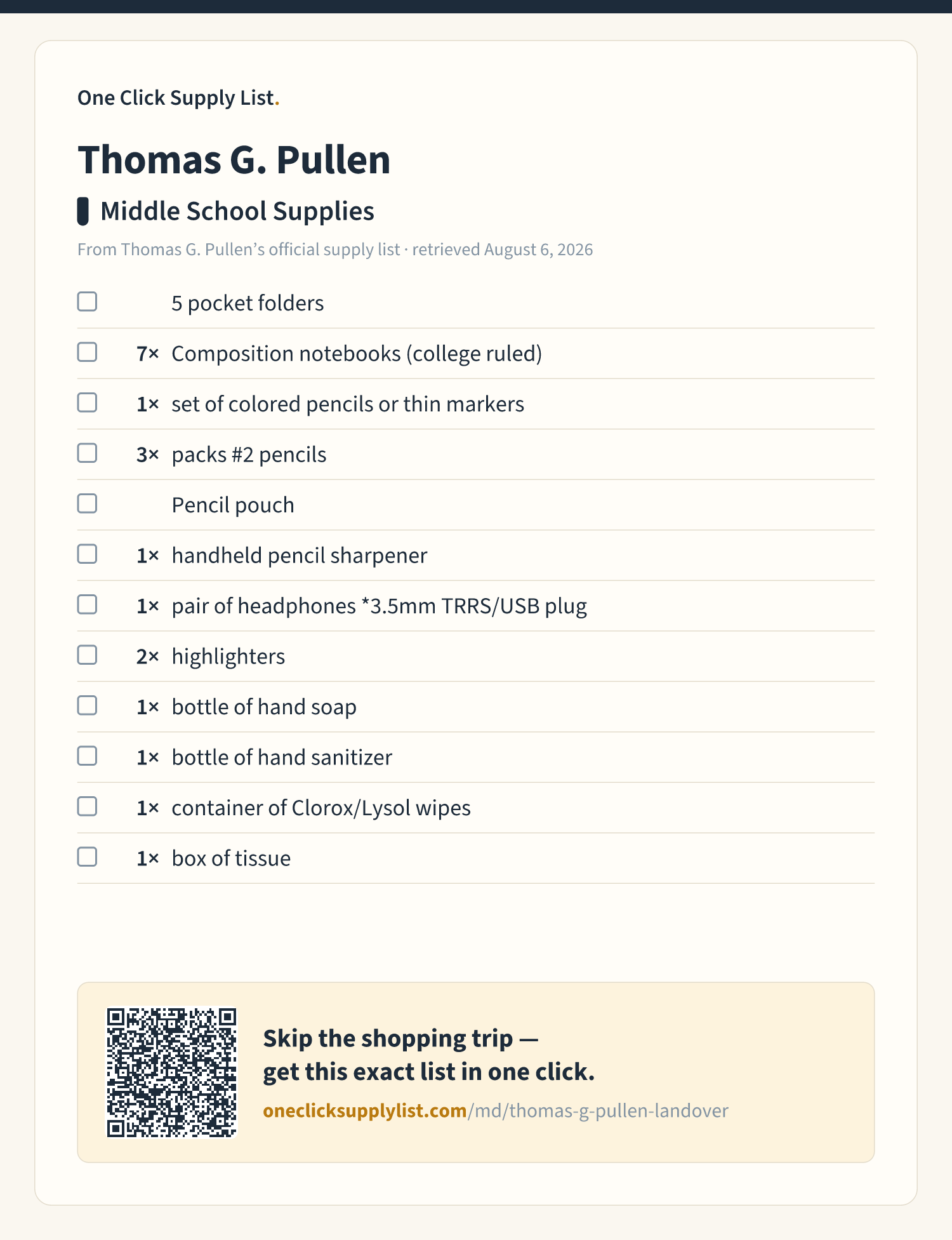Viewport: 952px width, 1240px height.
Task: Check off packs #2 pencils
Action: pos(87,453)
